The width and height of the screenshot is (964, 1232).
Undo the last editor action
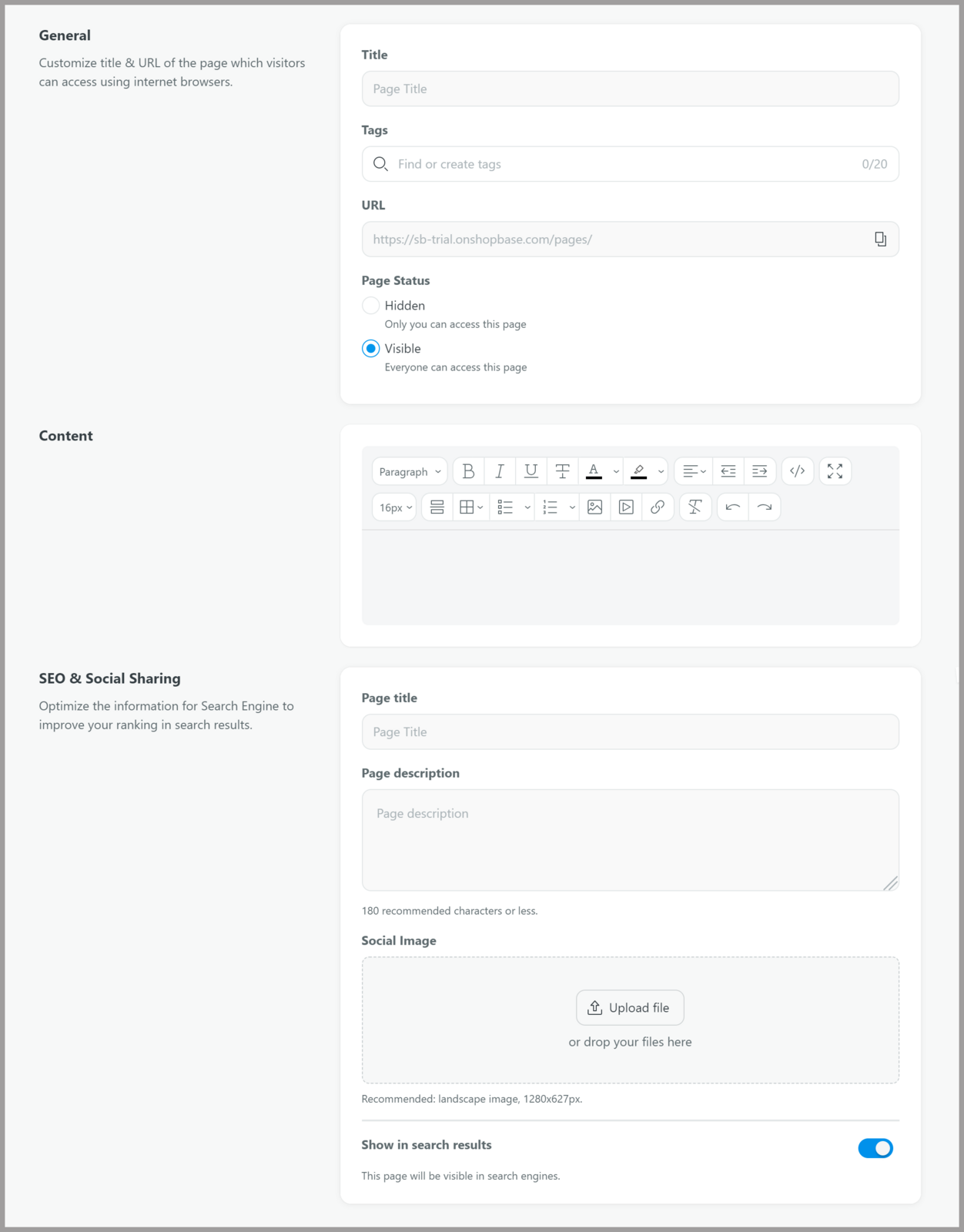click(733, 507)
